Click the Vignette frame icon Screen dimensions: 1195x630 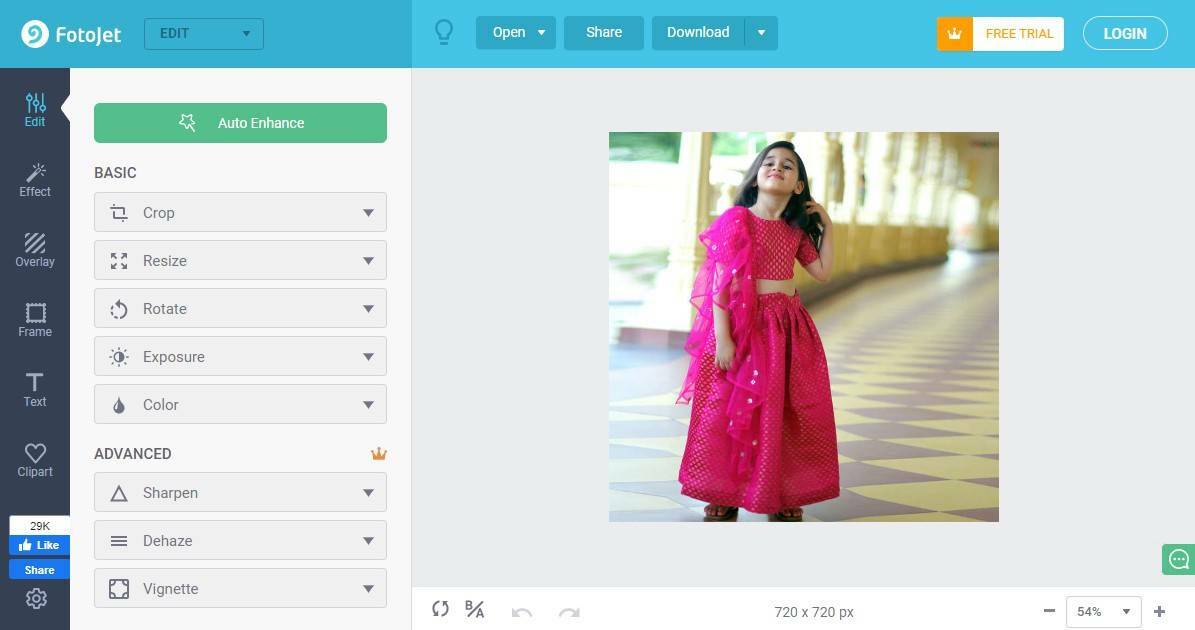pyautogui.click(x=119, y=589)
